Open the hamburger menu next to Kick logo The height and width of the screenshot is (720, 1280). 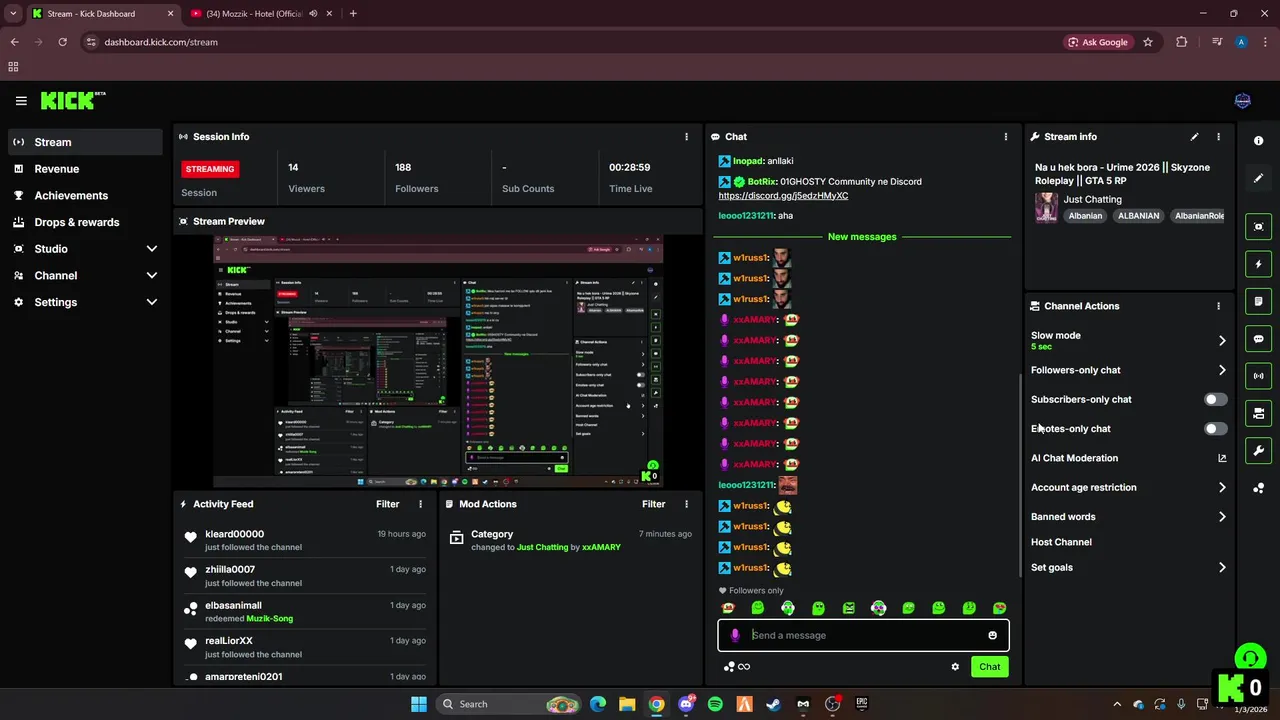coord(21,101)
